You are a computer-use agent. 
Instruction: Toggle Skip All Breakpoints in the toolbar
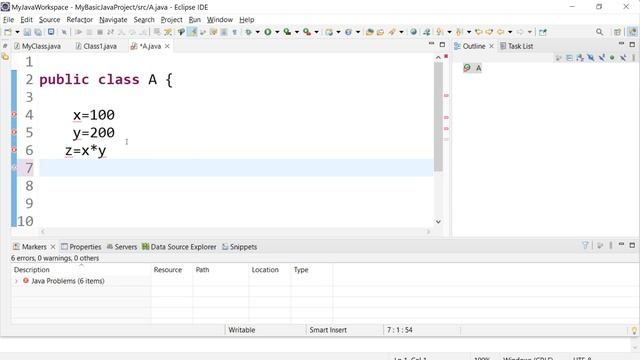(64, 32)
